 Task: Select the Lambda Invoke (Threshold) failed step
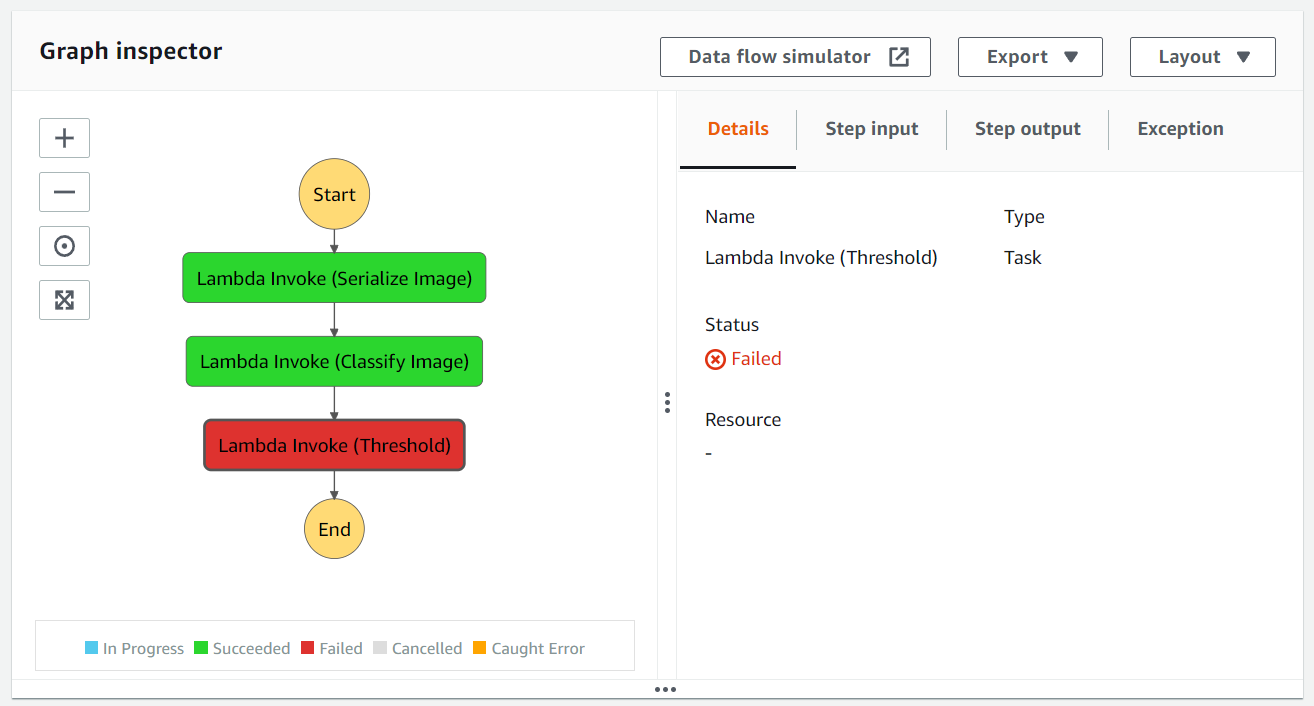[334, 444]
